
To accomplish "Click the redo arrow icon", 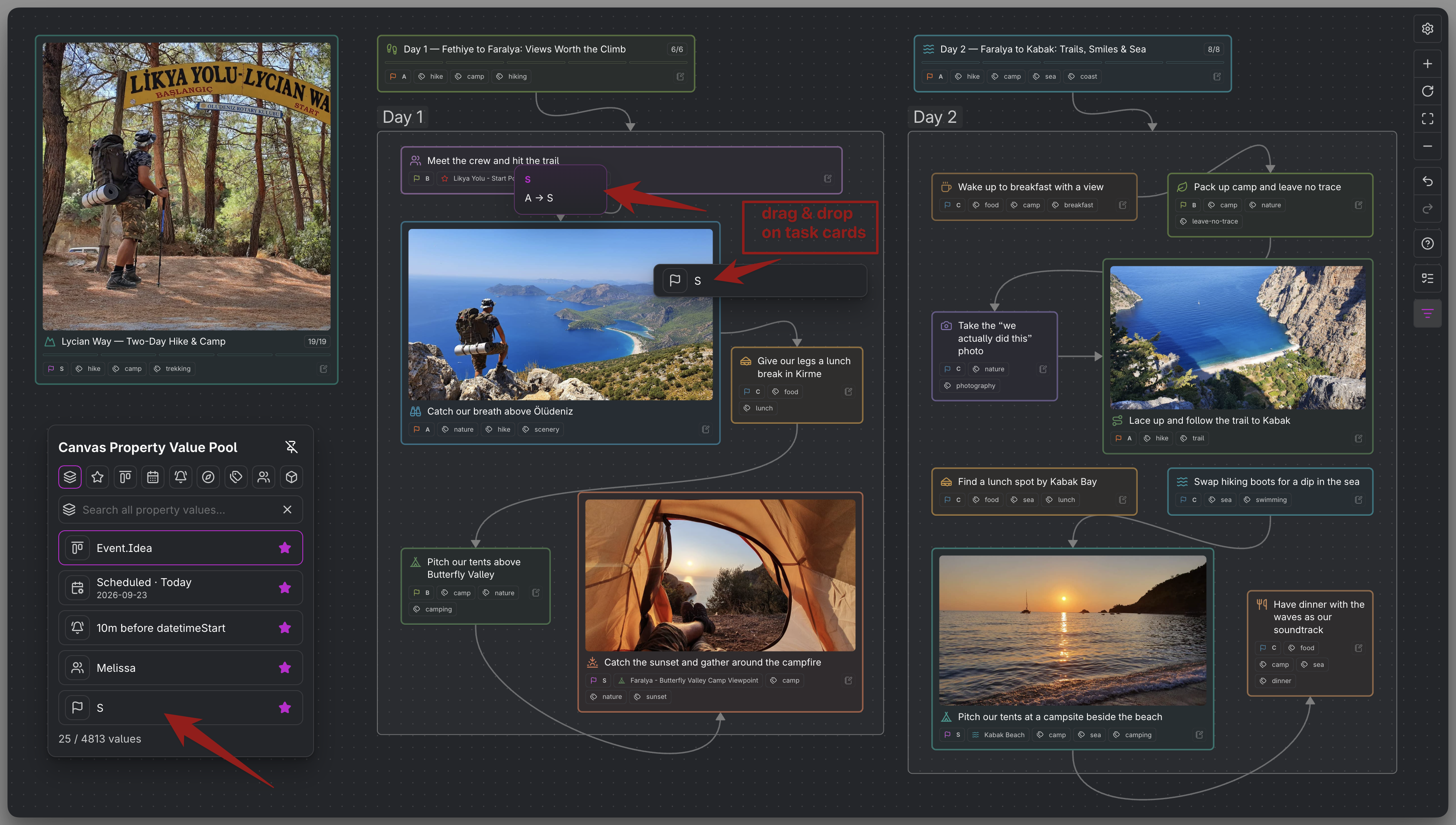I will 1427,209.
